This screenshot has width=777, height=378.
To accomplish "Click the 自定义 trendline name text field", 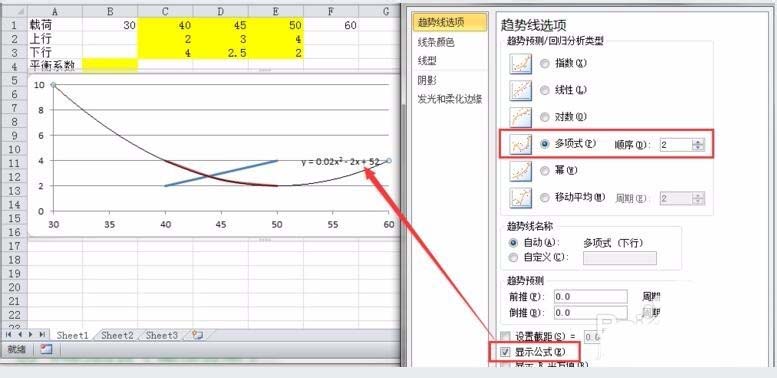I will tap(620, 258).
